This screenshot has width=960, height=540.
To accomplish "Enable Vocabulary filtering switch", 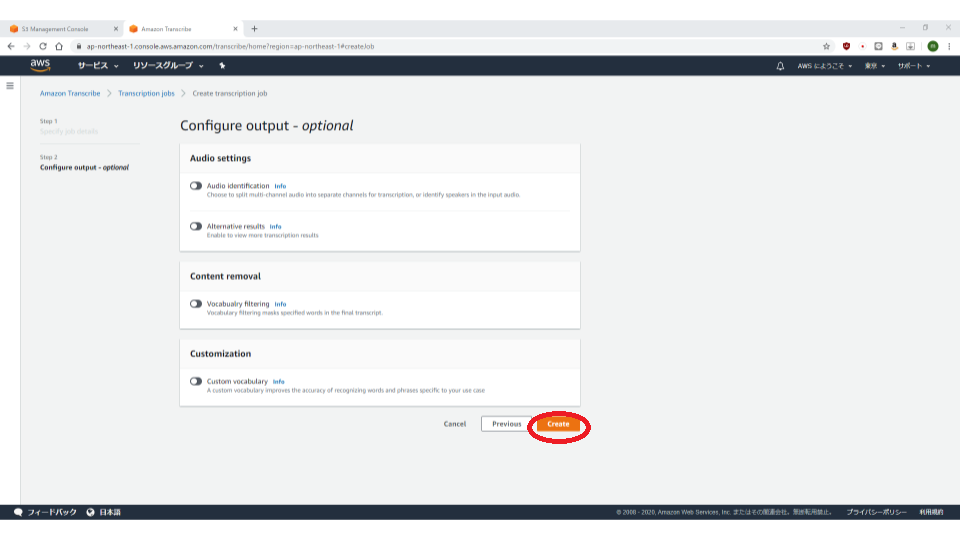I will [196, 304].
